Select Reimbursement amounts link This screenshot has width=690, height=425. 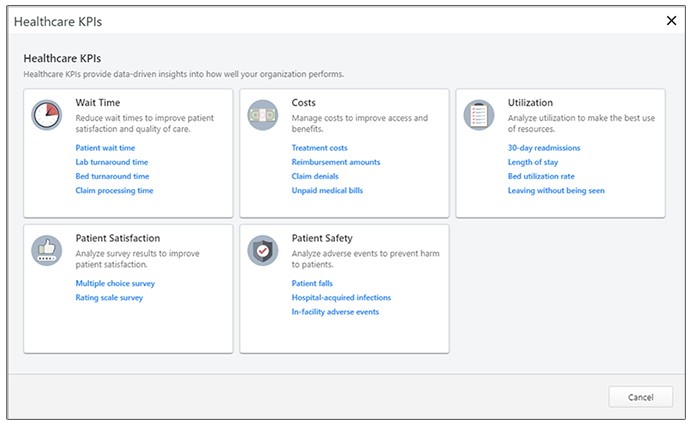(336, 162)
